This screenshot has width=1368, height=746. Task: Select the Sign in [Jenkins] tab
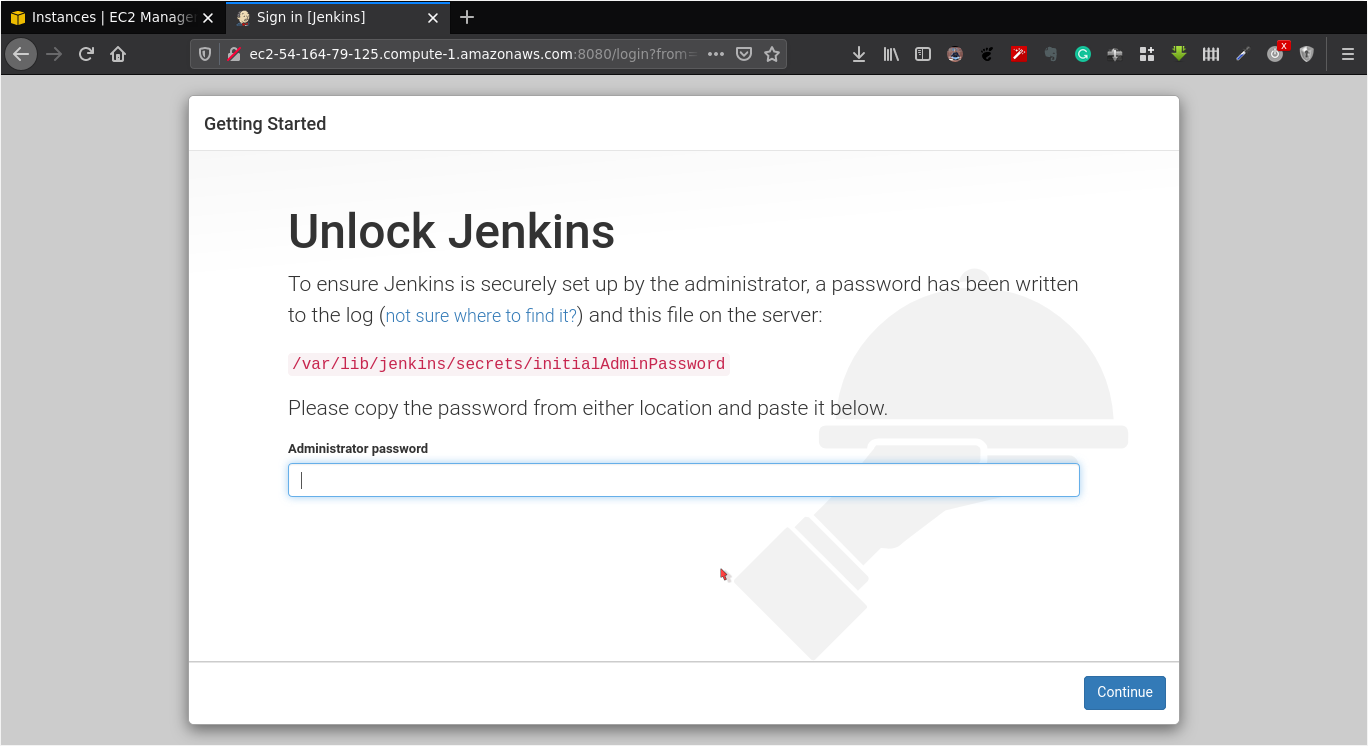[x=338, y=17]
